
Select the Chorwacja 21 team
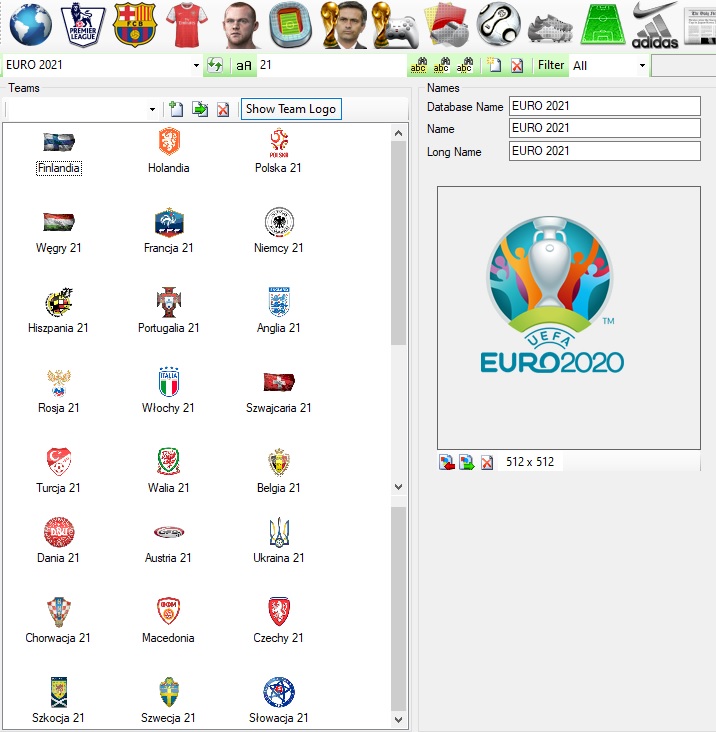(x=58, y=620)
